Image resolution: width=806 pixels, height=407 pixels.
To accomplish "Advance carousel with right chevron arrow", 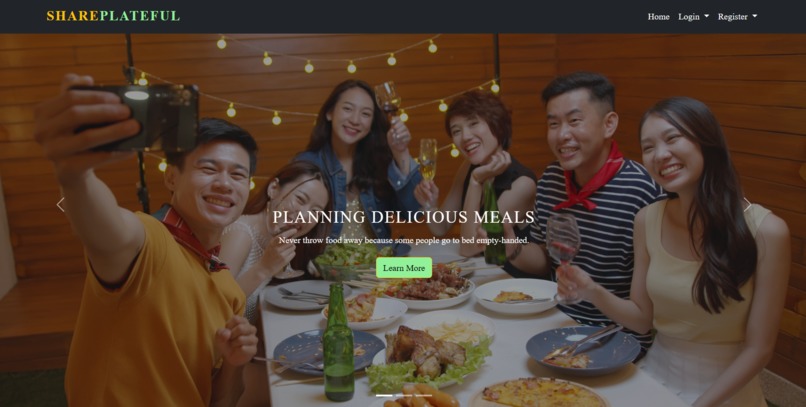I will point(747,205).
